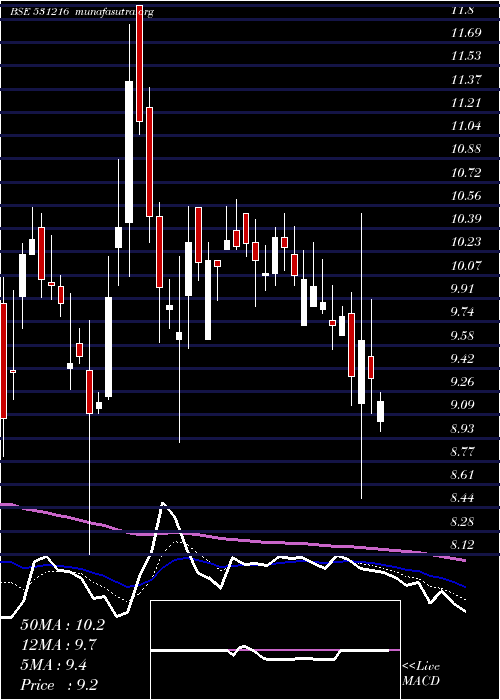Click the 'BSE 531216' header text
Image resolution: width=500 pixels, height=700 pixels.
click(x=40, y=12)
